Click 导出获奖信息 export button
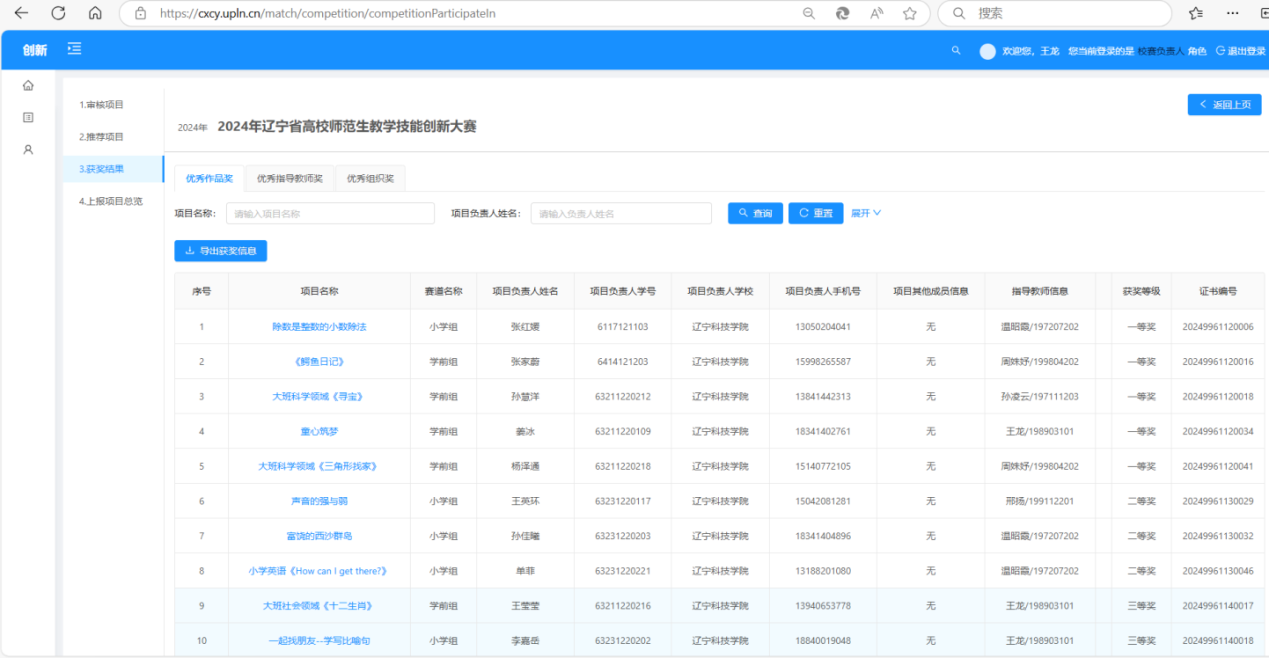The image size is (1269, 658). (x=221, y=251)
